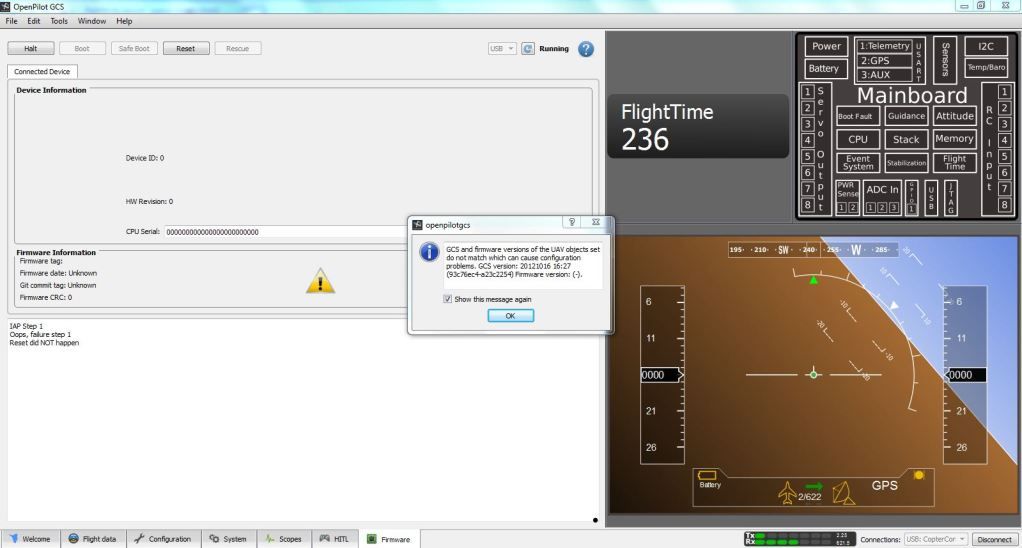The height and width of the screenshot is (548, 1022).
Task: Untick the 'Show this message again' checkbox
Action: pos(447,299)
